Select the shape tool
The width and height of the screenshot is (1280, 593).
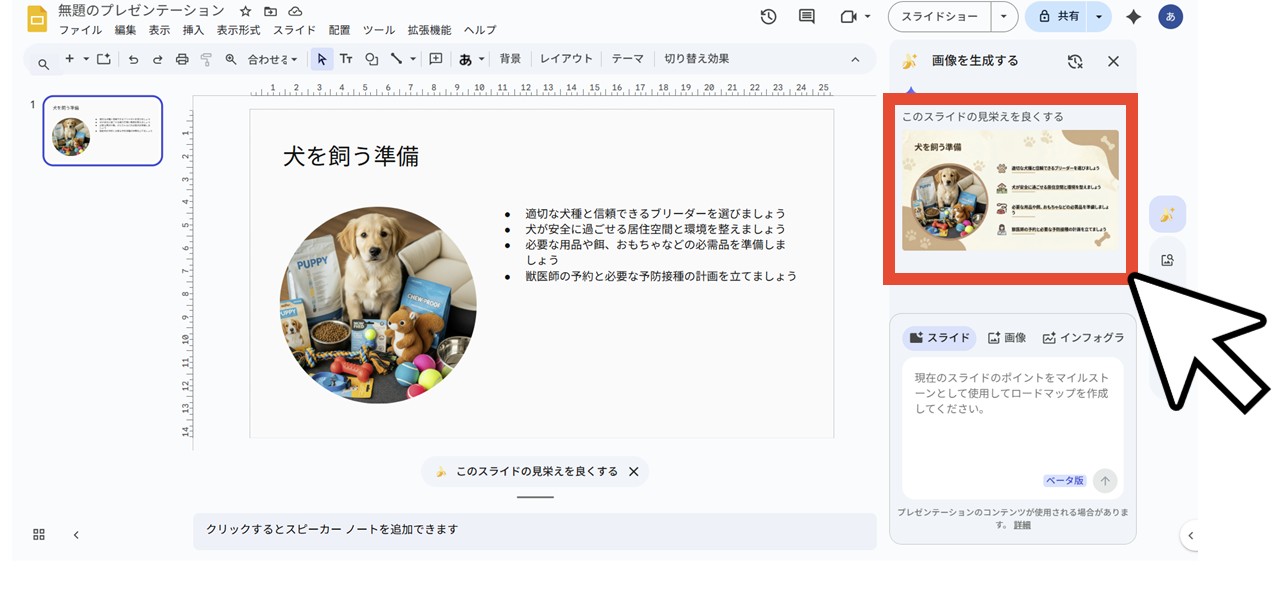tap(373, 59)
